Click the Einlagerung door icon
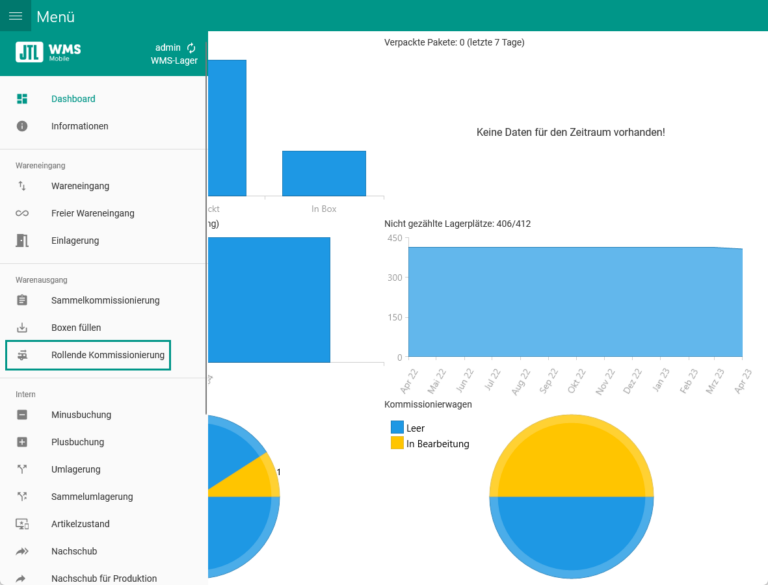 coord(22,240)
